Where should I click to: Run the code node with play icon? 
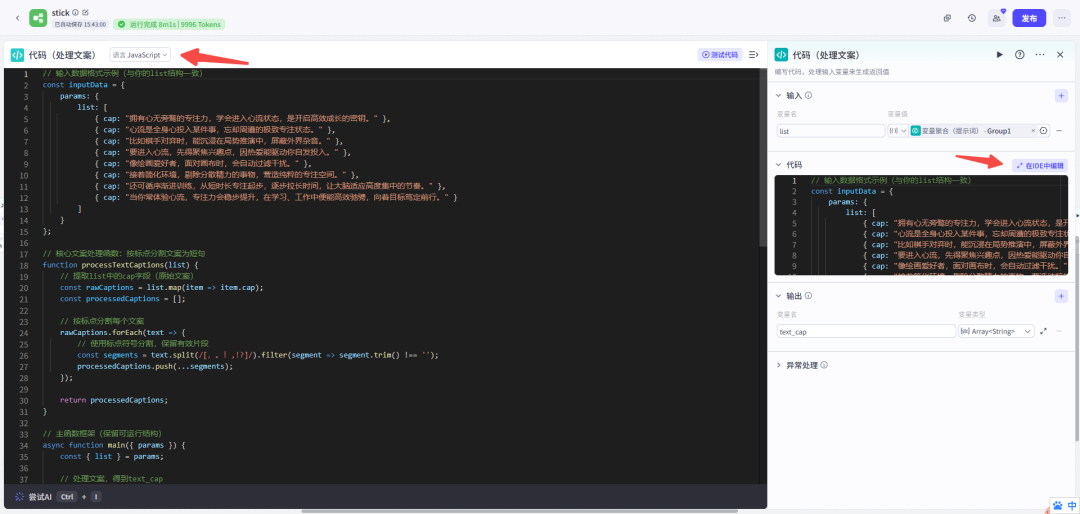[999, 55]
